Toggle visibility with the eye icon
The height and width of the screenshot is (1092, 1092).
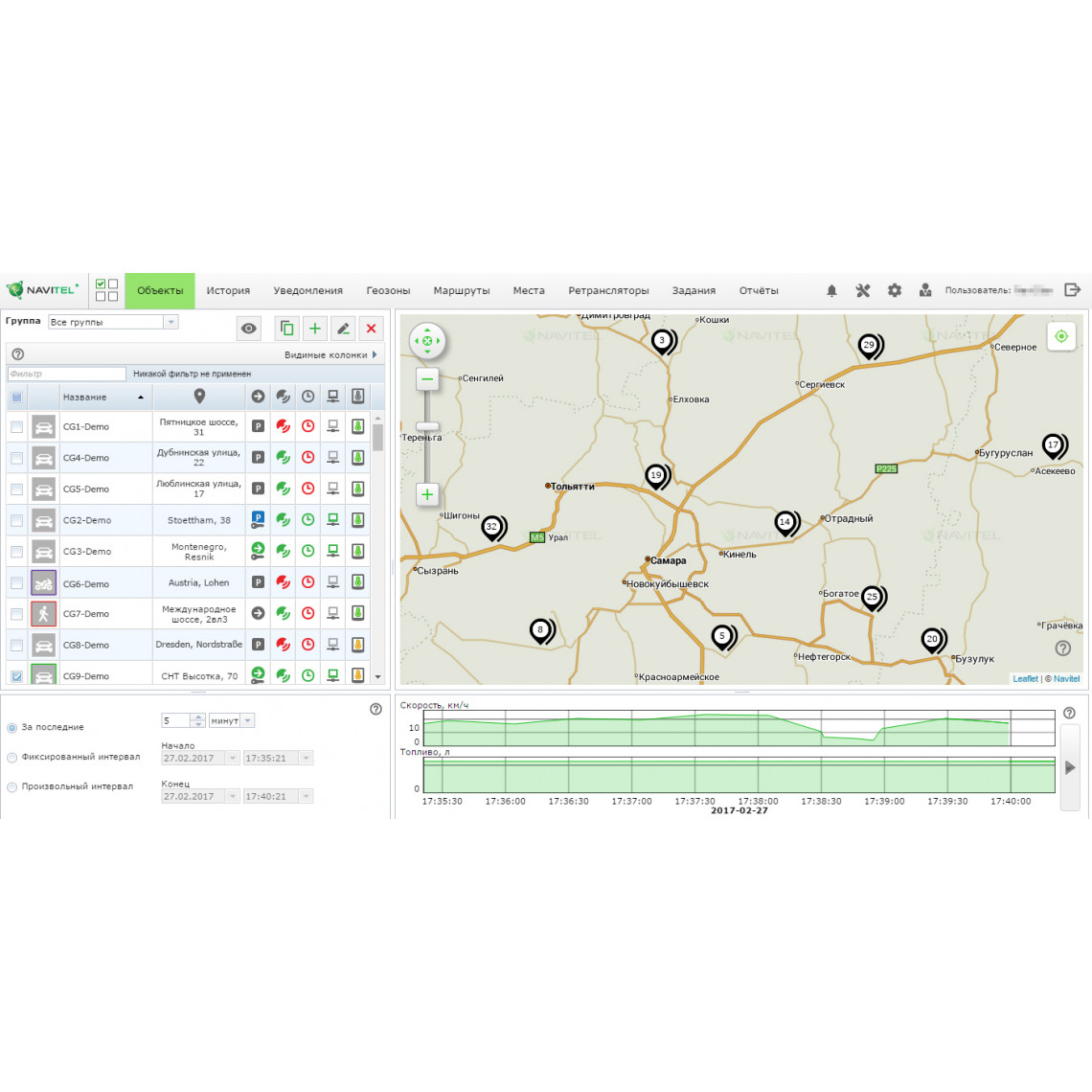[x=249, y=328]
